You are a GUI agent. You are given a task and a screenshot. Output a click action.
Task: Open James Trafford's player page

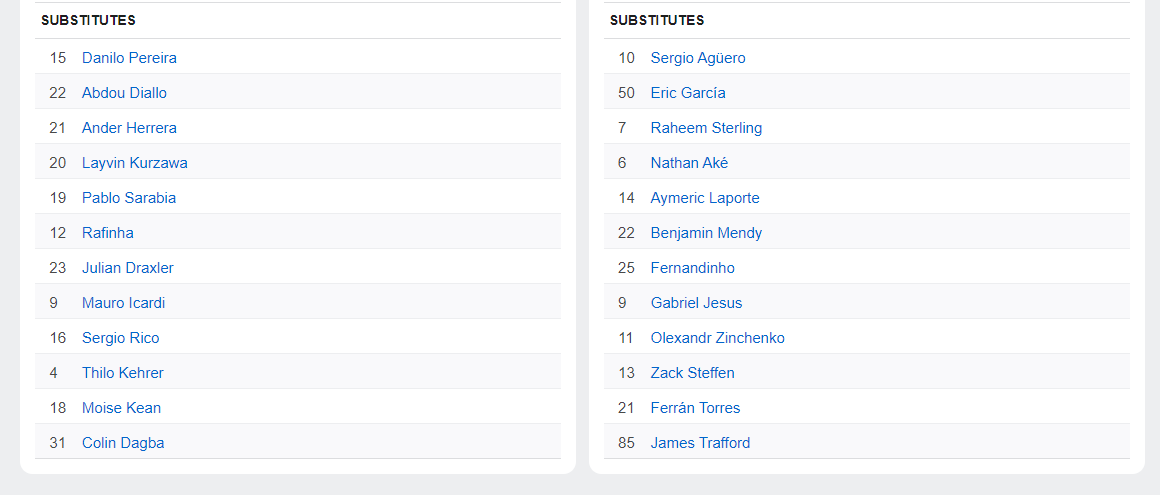click(700, 443)
